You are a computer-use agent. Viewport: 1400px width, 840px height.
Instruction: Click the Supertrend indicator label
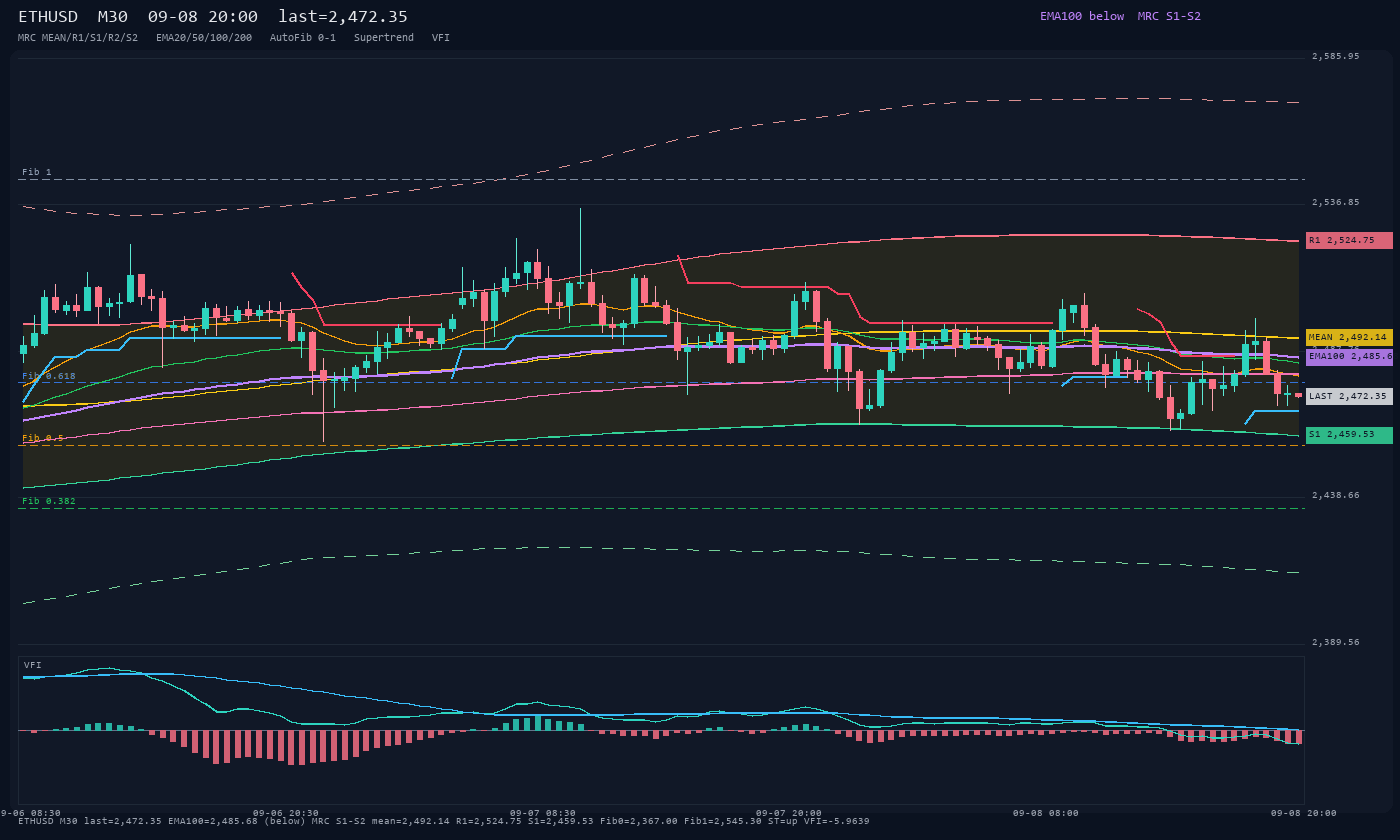384,37
